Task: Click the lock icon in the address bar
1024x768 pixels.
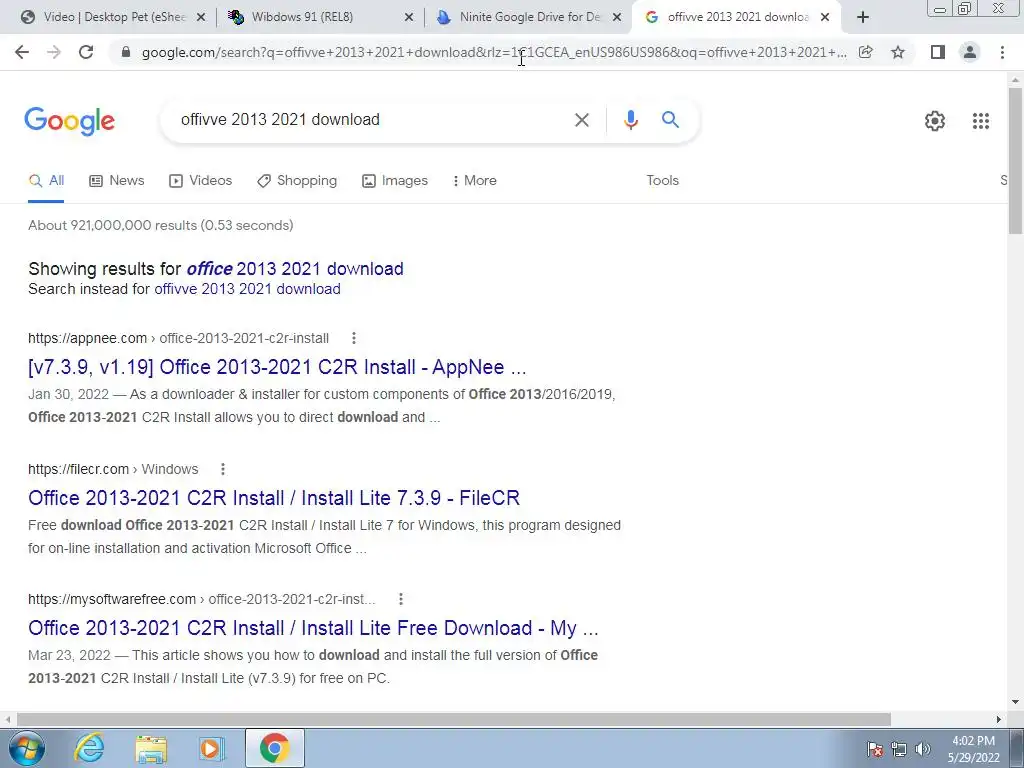Action: click(x=126, y=52)
